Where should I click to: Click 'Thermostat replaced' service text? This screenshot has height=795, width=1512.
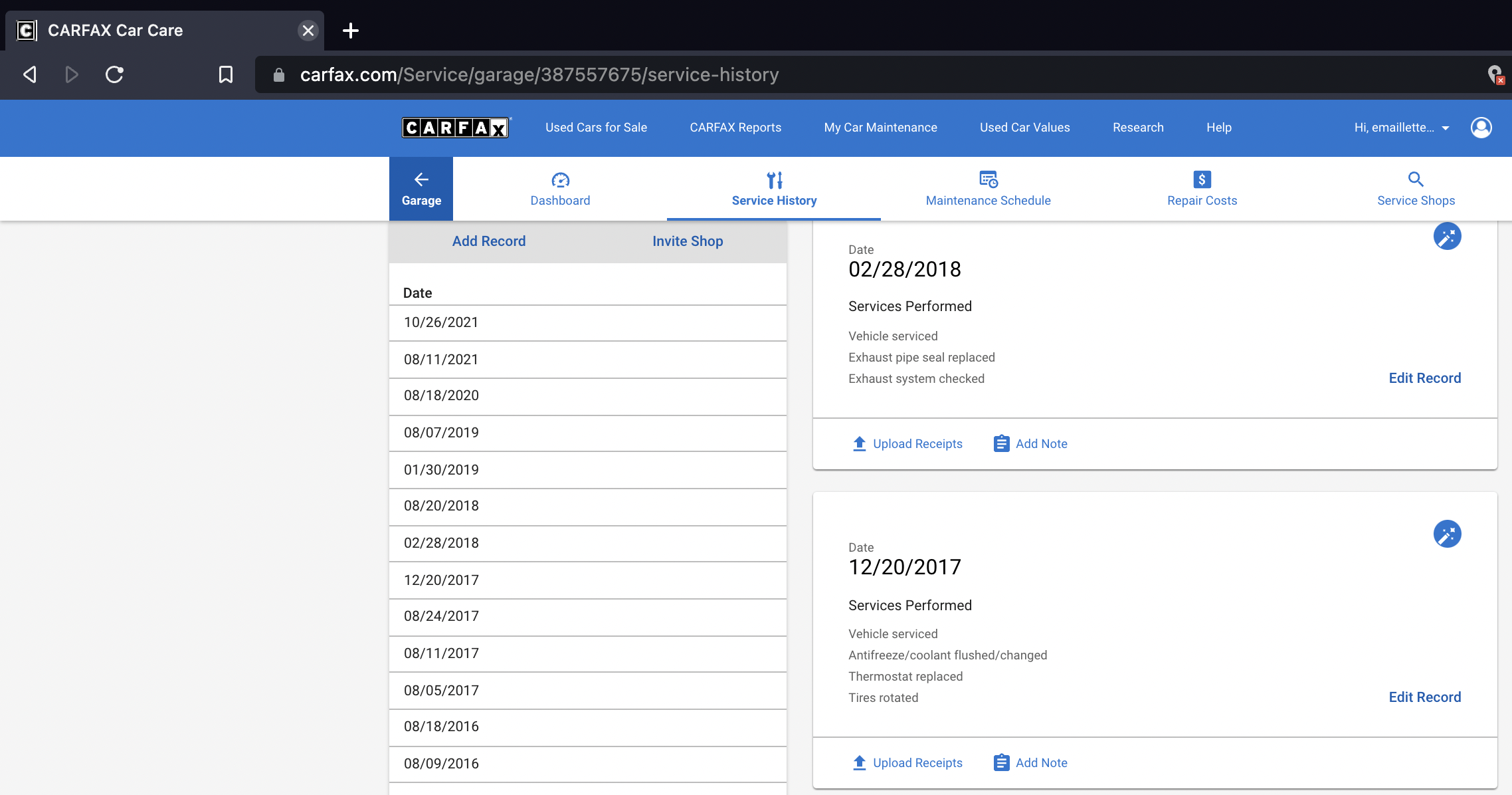pos(905,677)
